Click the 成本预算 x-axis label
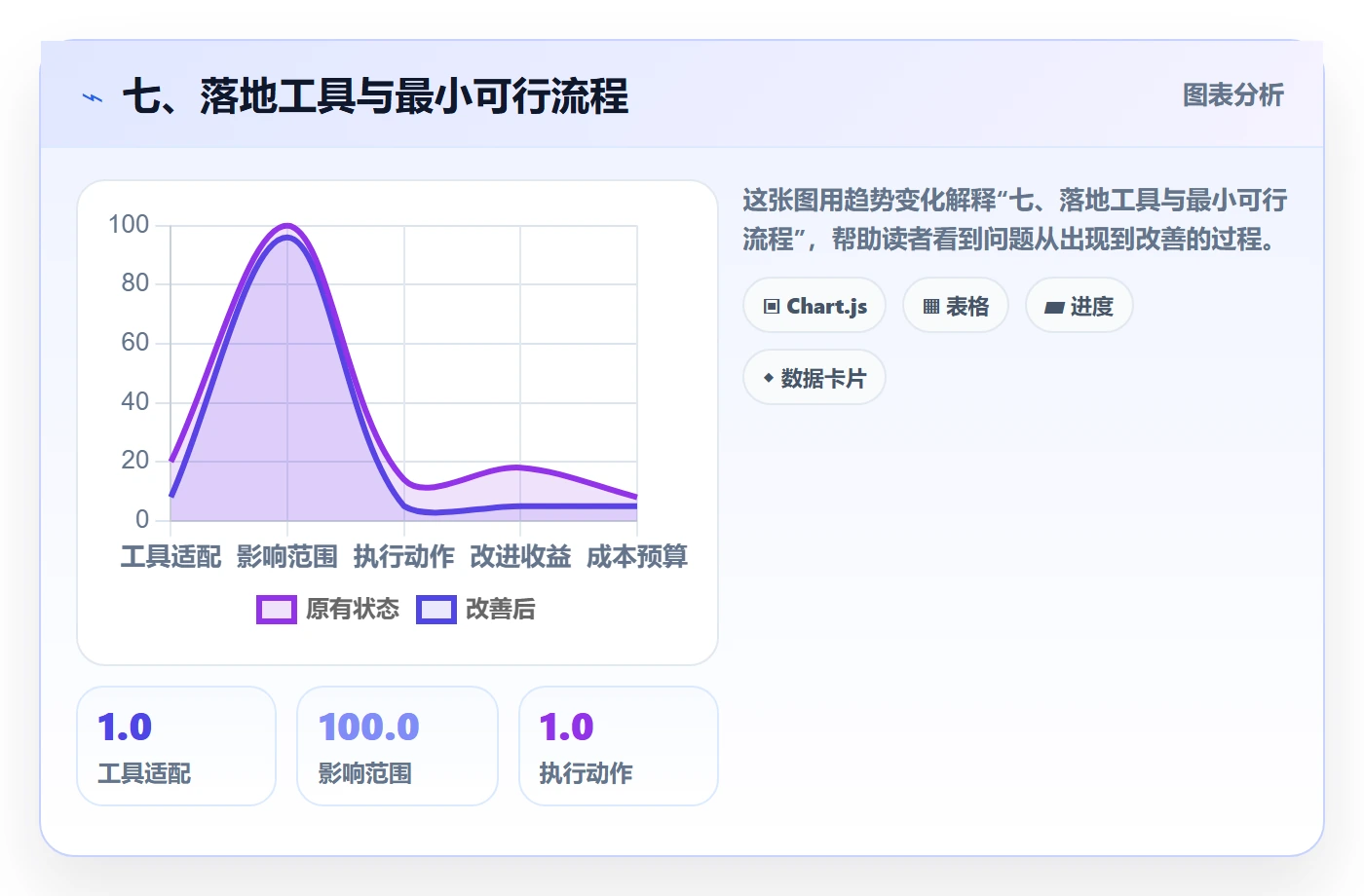The image size is (1364, 896). pyautogui.click(x=637, y=557)
